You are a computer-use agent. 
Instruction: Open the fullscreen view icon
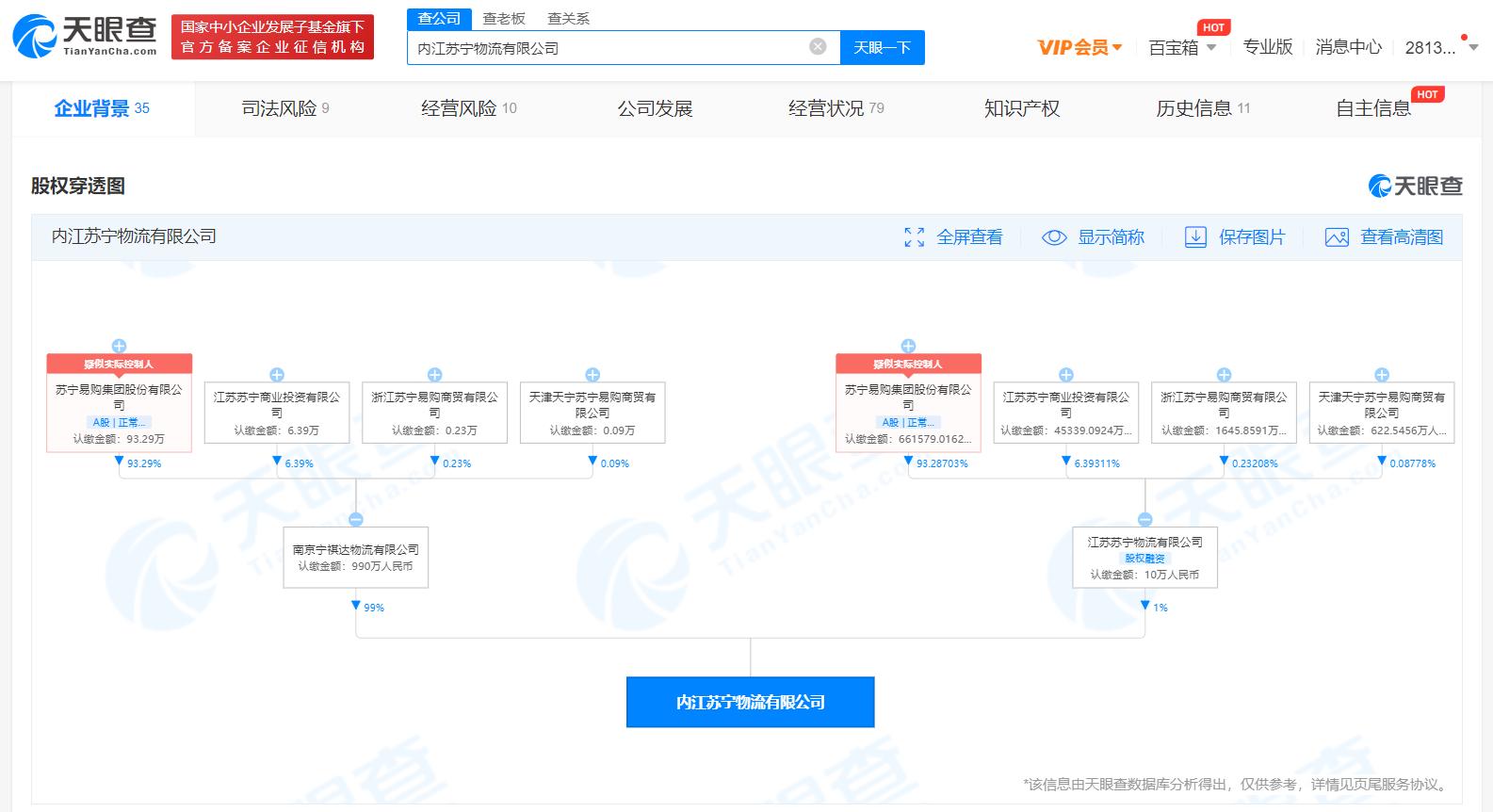(914, 237)
